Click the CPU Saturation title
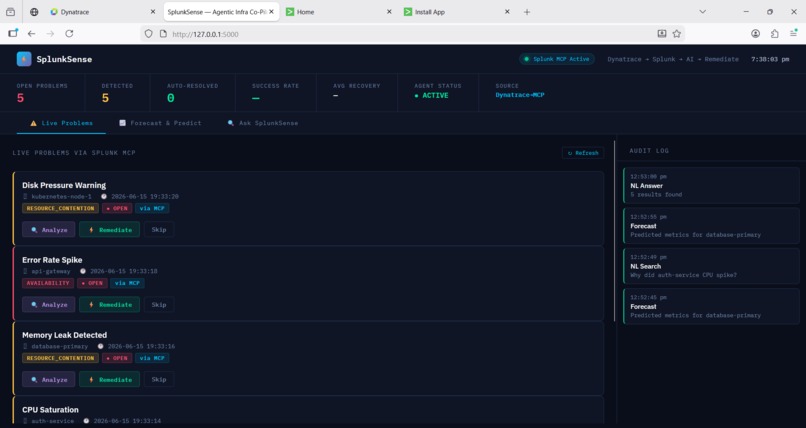Viewport: 806px width, 428px height. [x=50, y=410]
